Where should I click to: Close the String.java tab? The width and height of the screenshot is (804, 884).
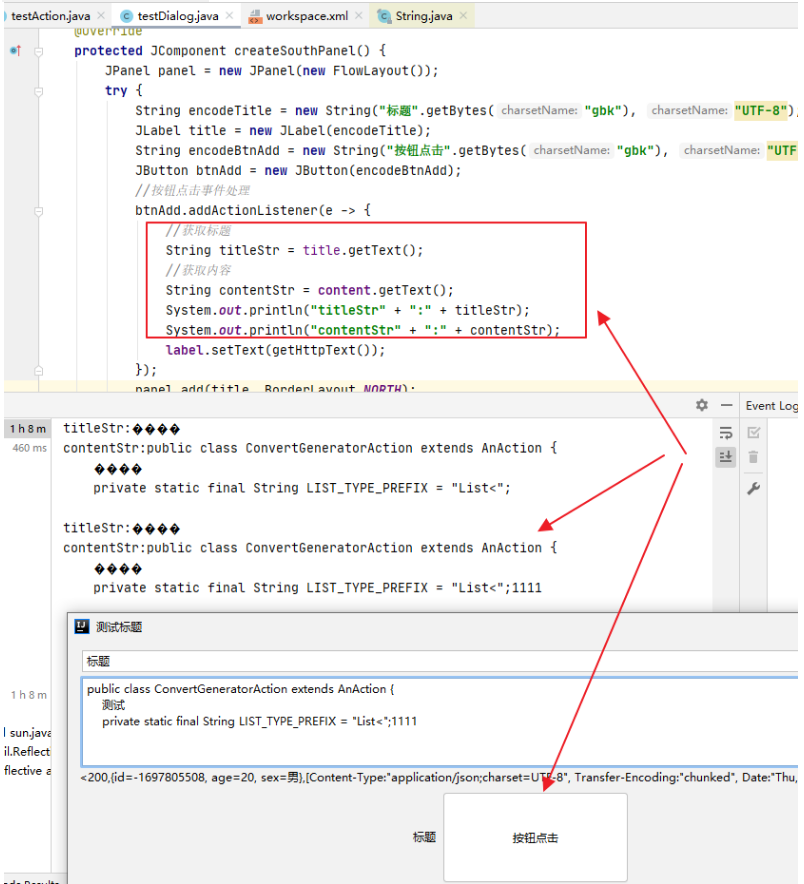point(463,15)
